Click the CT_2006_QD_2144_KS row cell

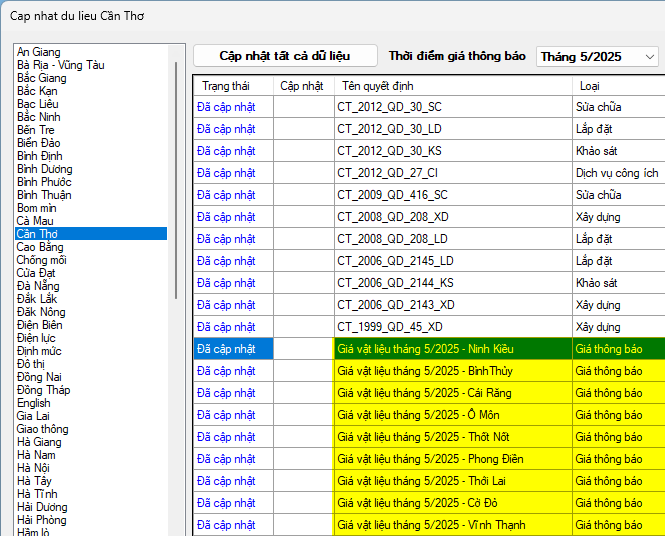[453, 283]
